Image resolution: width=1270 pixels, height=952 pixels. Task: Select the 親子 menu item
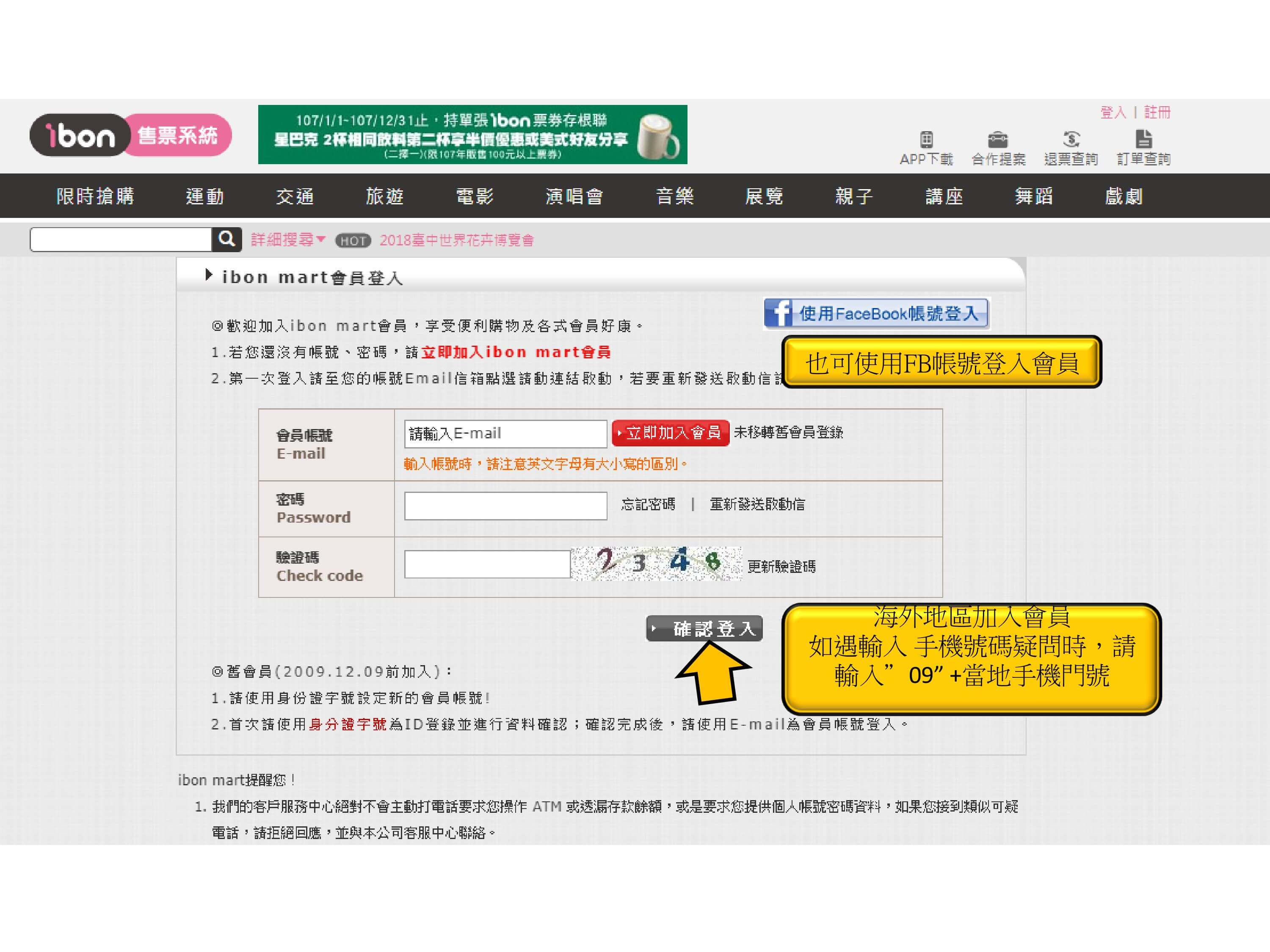click(x=854, y=196)
